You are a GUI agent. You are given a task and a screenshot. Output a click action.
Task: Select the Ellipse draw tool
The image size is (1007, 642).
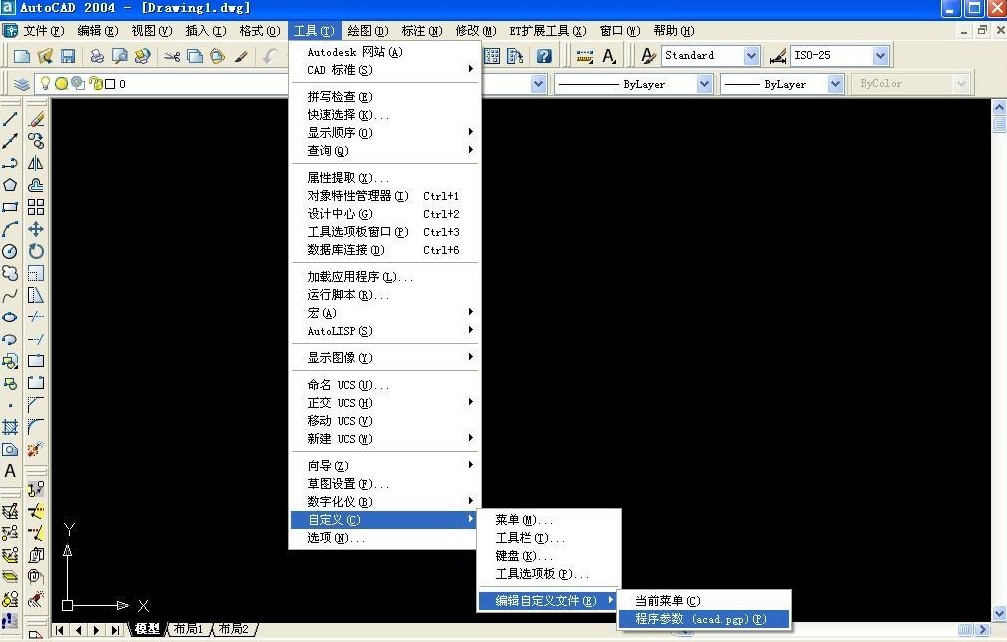(10, 317)
